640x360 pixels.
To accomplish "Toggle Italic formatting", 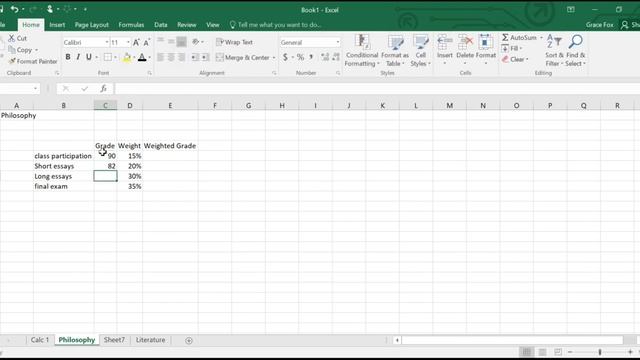I will (x=78, y=57).
